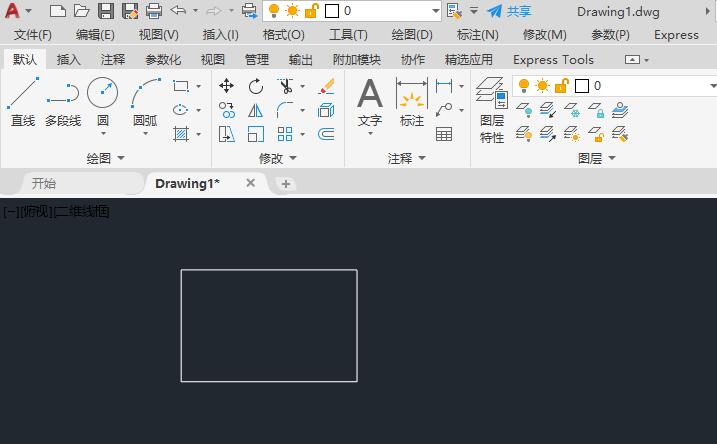
Task: Click the New file icon in quick access toolbar
Action: [x=58, y=11]
